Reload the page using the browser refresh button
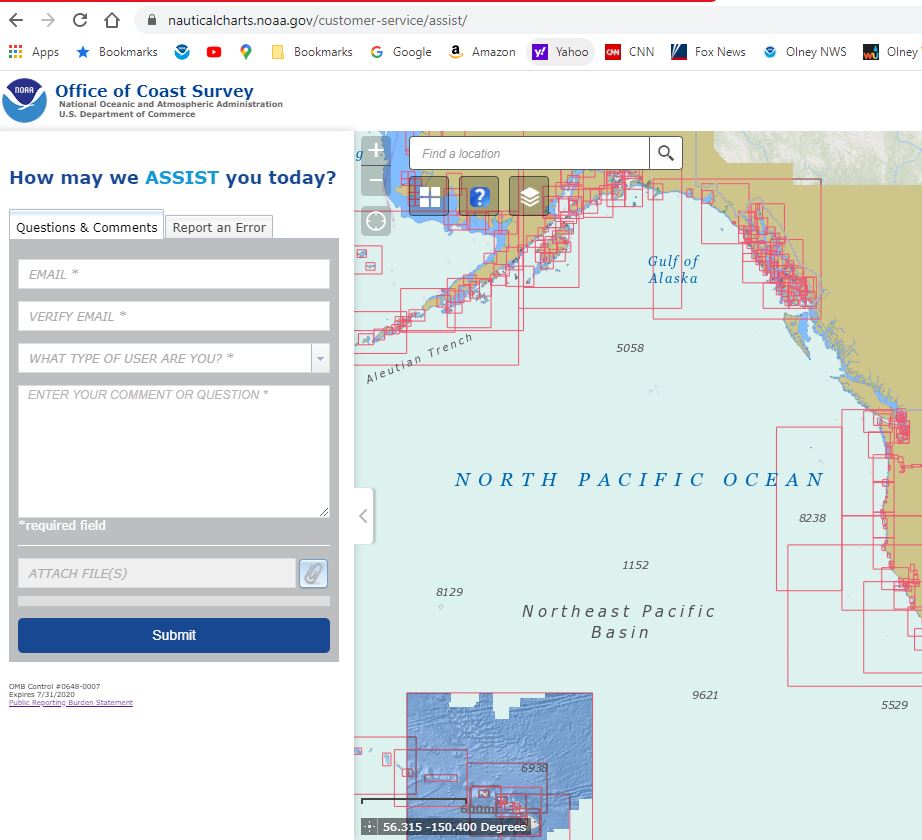The width and height of the screenshot is (922, 840). [80, 20]
